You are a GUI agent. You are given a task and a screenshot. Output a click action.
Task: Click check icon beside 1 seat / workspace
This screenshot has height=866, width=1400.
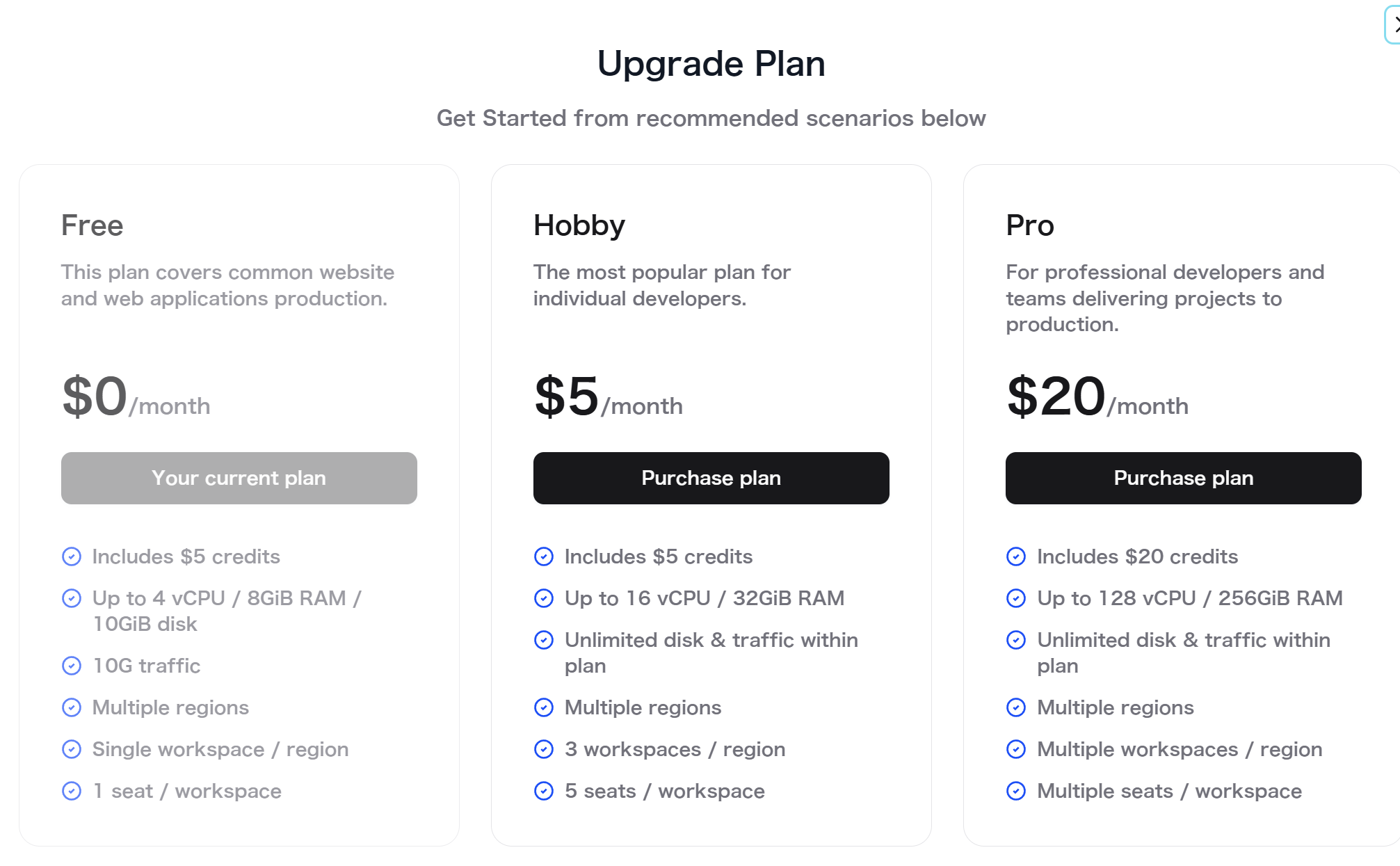pos(72,791)
